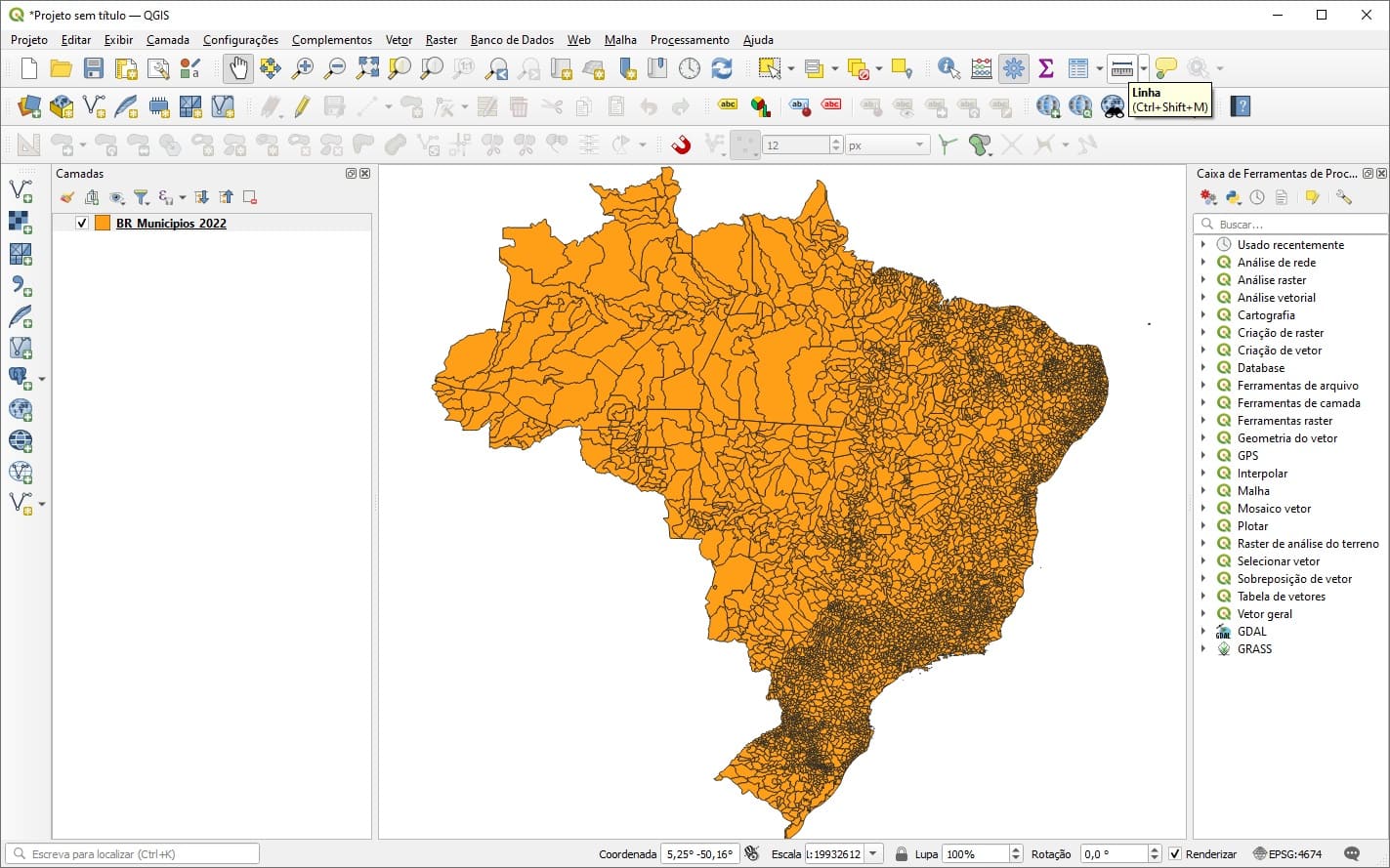
Task: Click the New Project icon
Action: pos(29,68)
